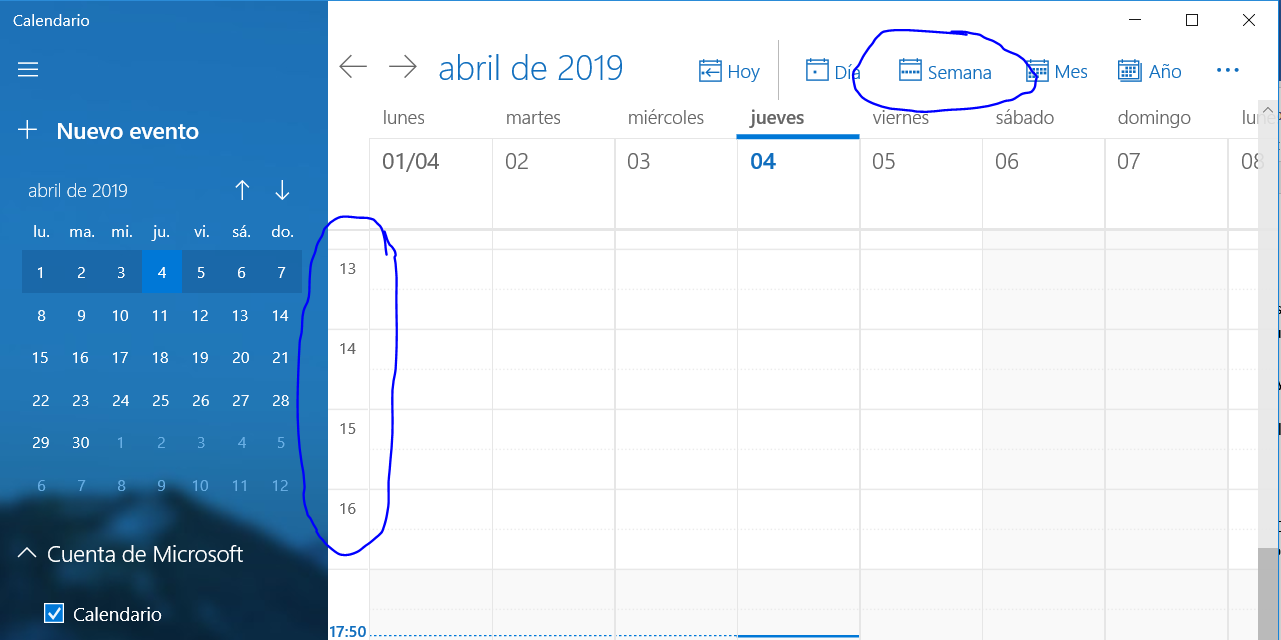Image resolution: width=1281 pixels, height=640 pixels.
Task: Open the hamburger navigation menu
Action: (28, 69)
